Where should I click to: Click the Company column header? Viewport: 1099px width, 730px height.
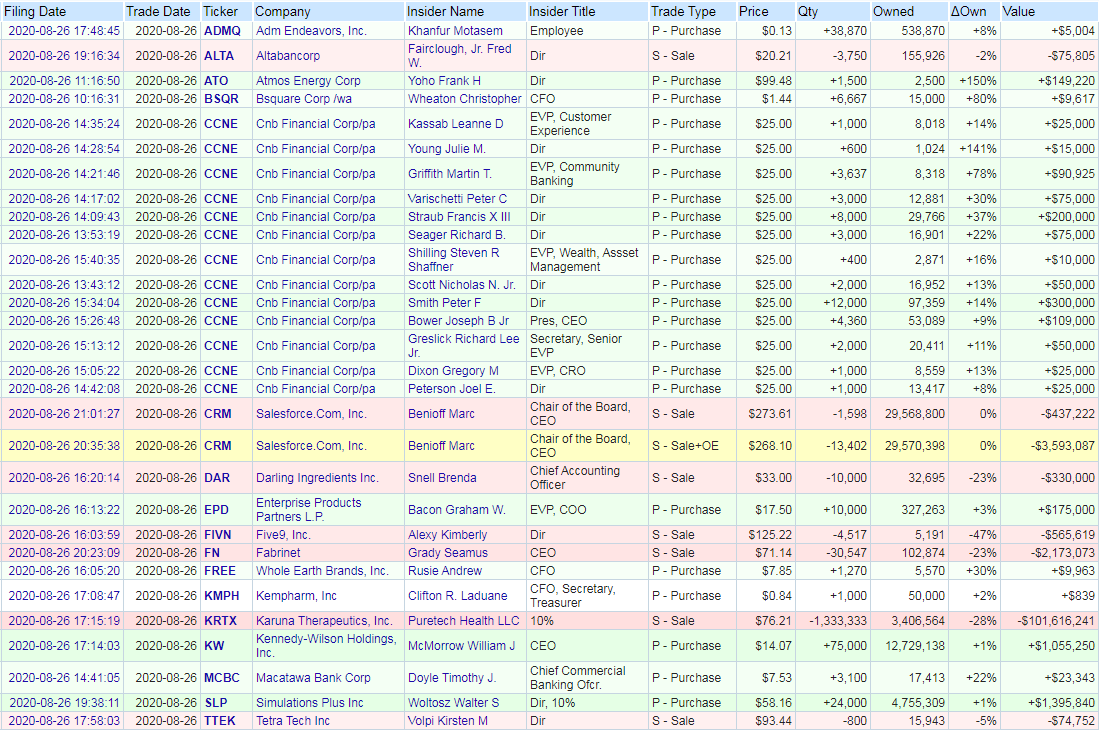[x=282, y=11]
